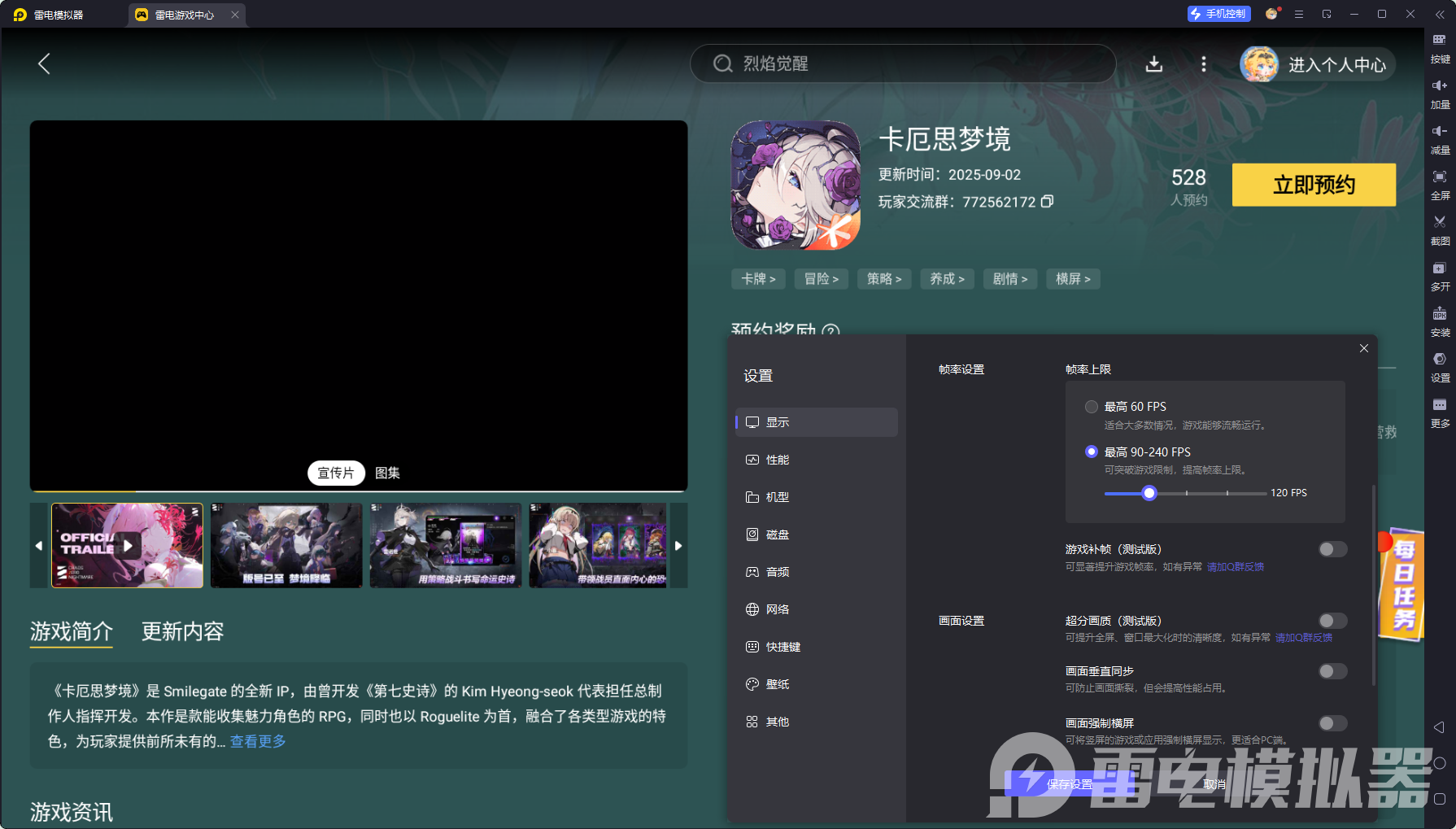Click the official trailer video thumbnail

point(127,545)
